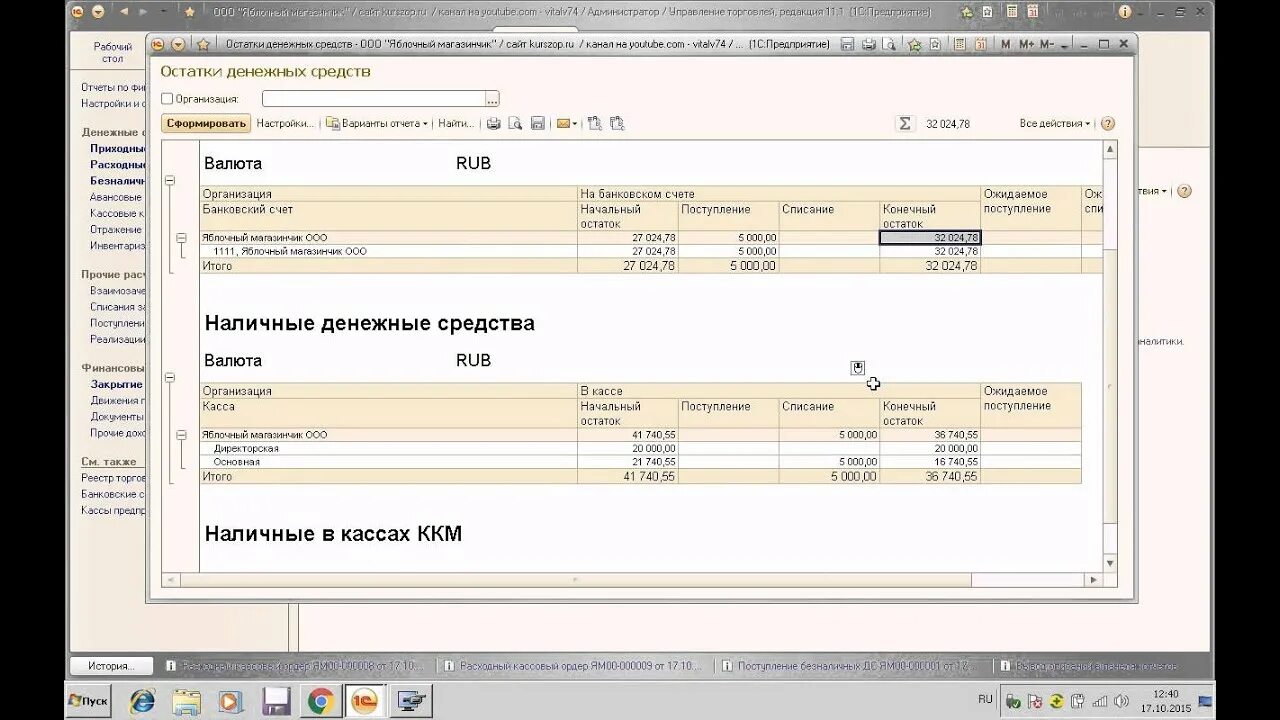Open the round arrow menu in report title bar
The height and width of the screenshot is (720, 1280).
click(x=178, y=45)
